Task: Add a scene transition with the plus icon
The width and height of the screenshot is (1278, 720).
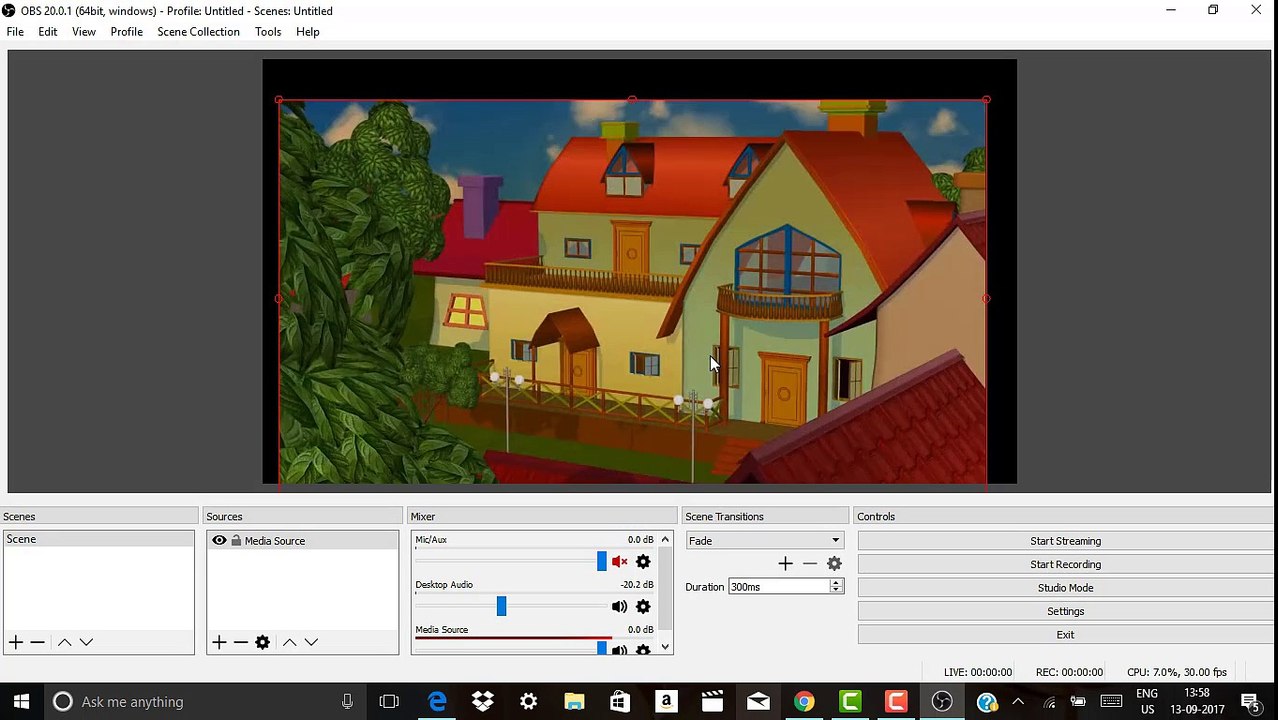Action: click(x=785, y=564)
